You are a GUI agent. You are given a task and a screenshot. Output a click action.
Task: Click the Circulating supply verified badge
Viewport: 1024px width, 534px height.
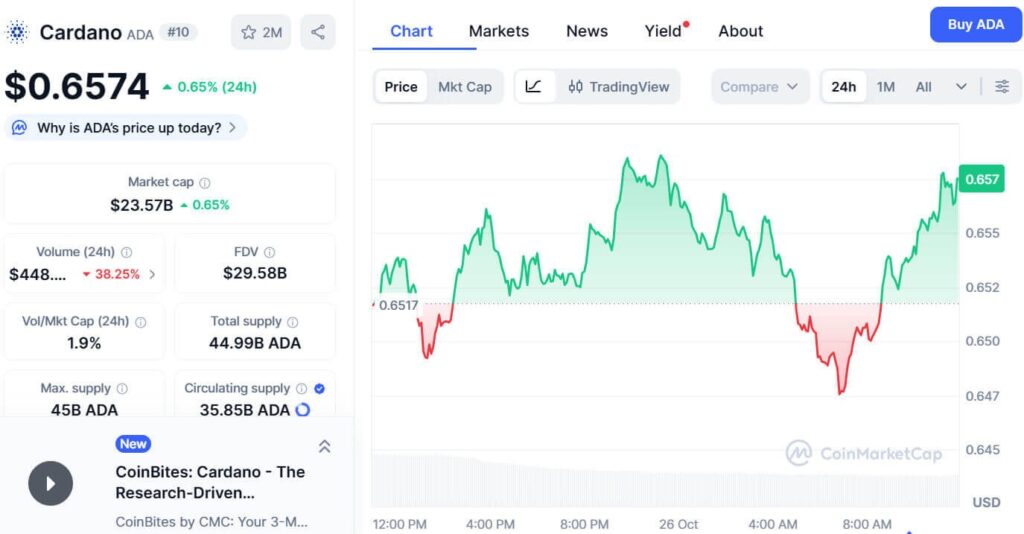[x=319, y=388]
